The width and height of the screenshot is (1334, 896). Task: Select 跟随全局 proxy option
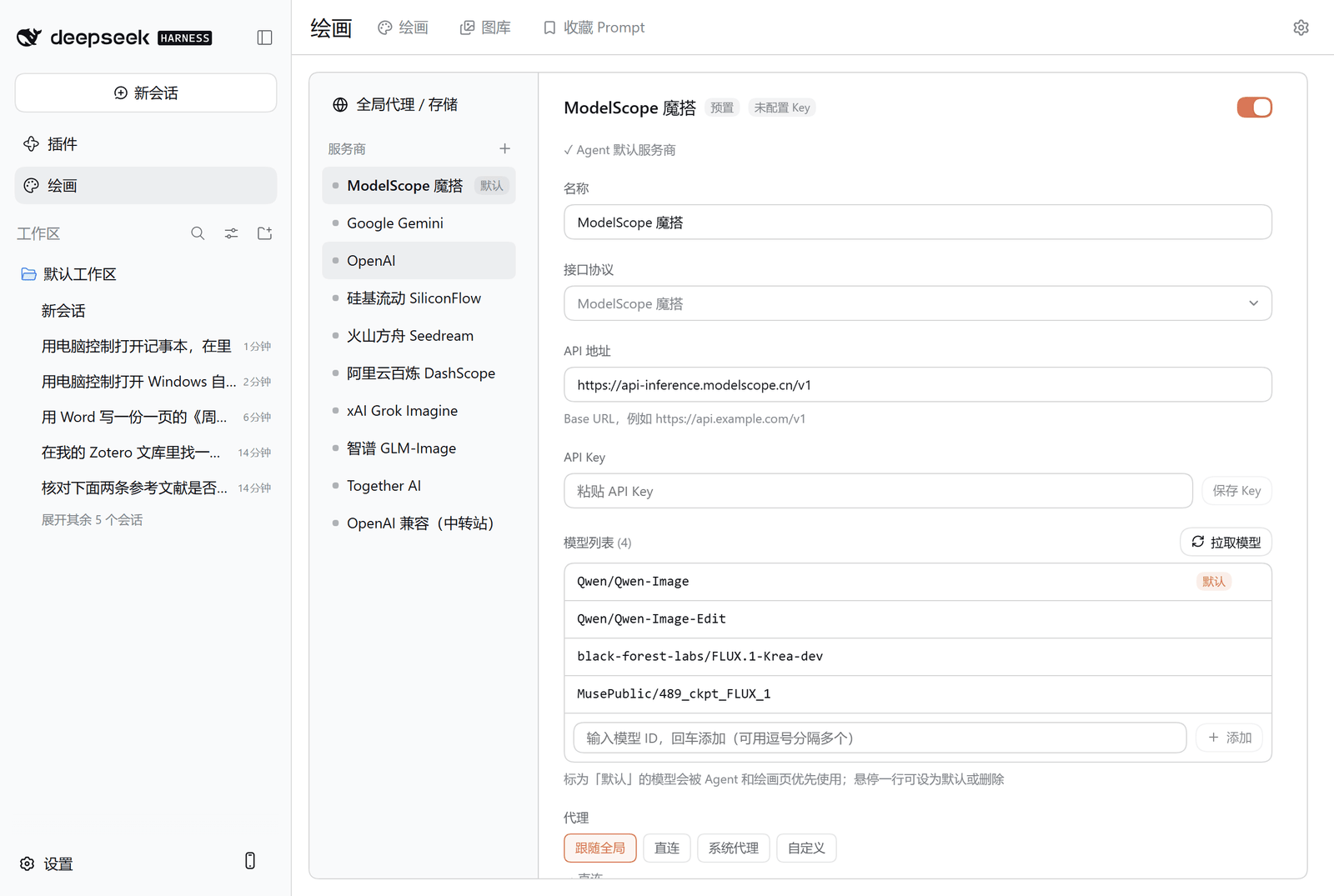coord(600,848)
